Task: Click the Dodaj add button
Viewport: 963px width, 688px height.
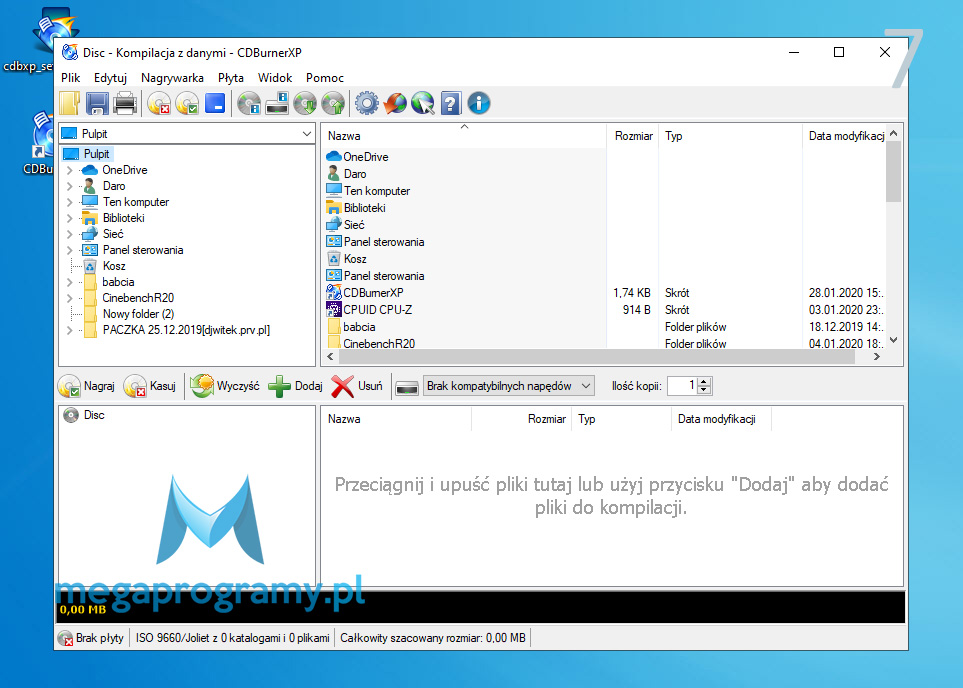Action: [295, 386]
